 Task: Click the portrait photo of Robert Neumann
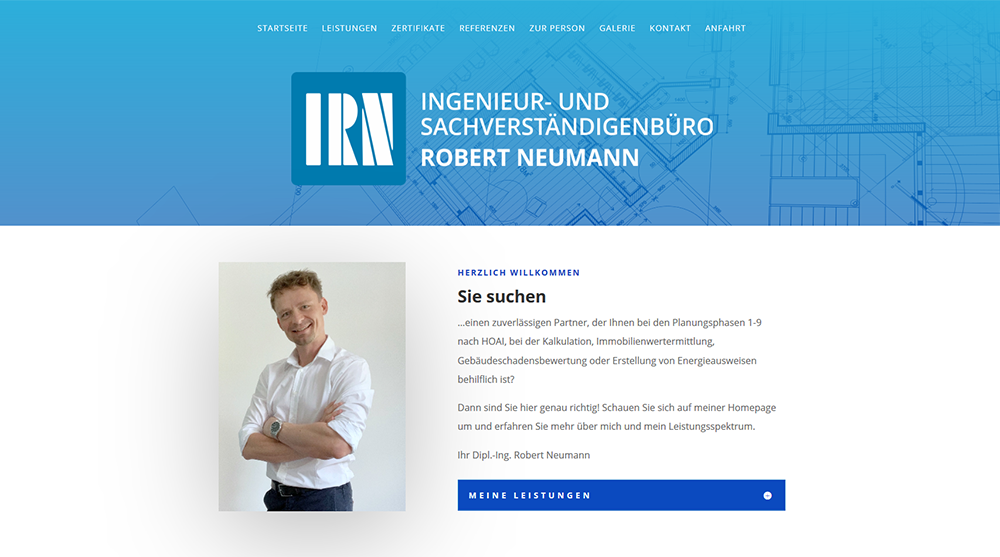[x=312, y=386]
